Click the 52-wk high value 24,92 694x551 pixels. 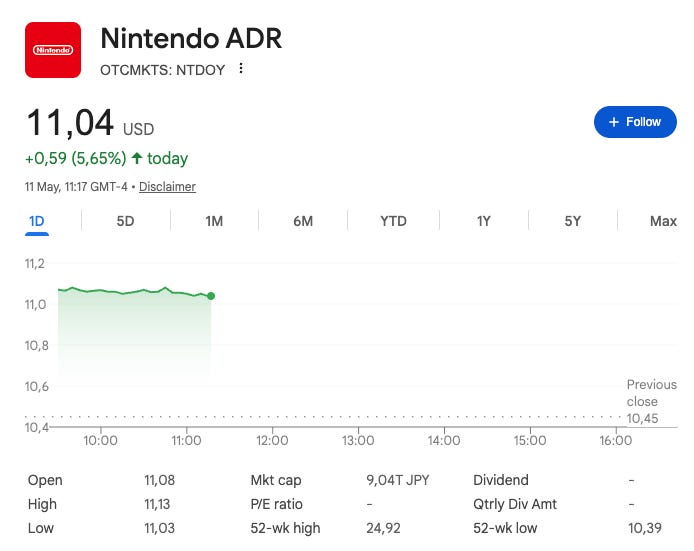(383, 528)
